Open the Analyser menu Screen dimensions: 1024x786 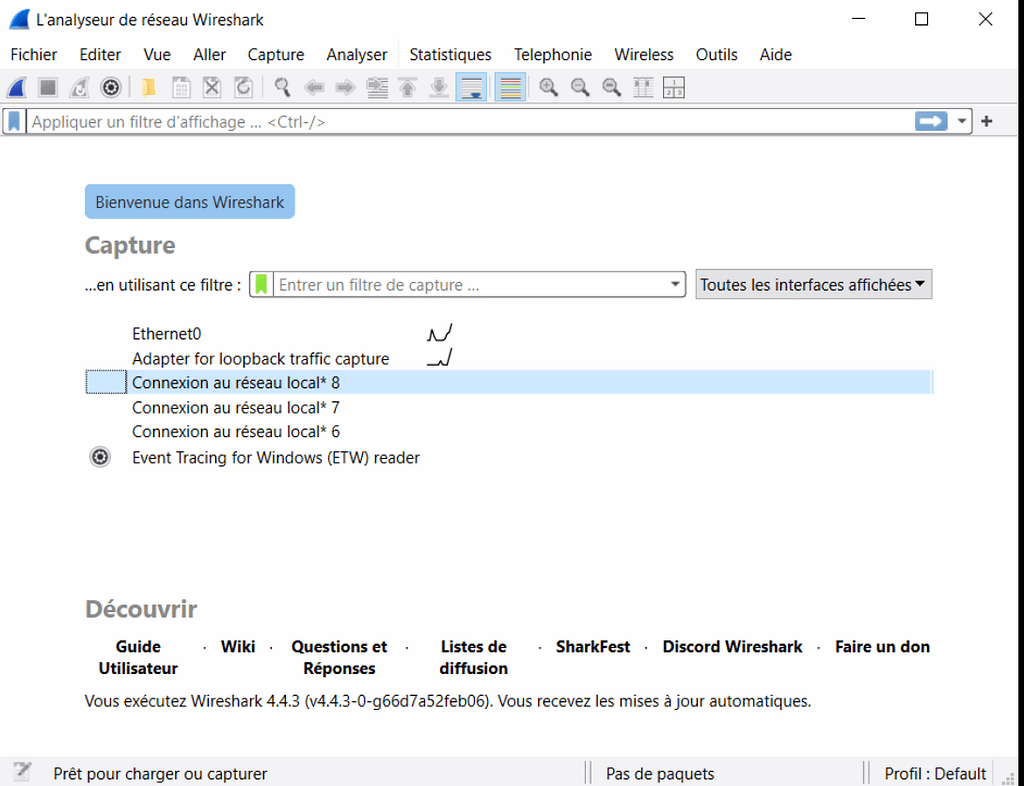pos(357,55)
